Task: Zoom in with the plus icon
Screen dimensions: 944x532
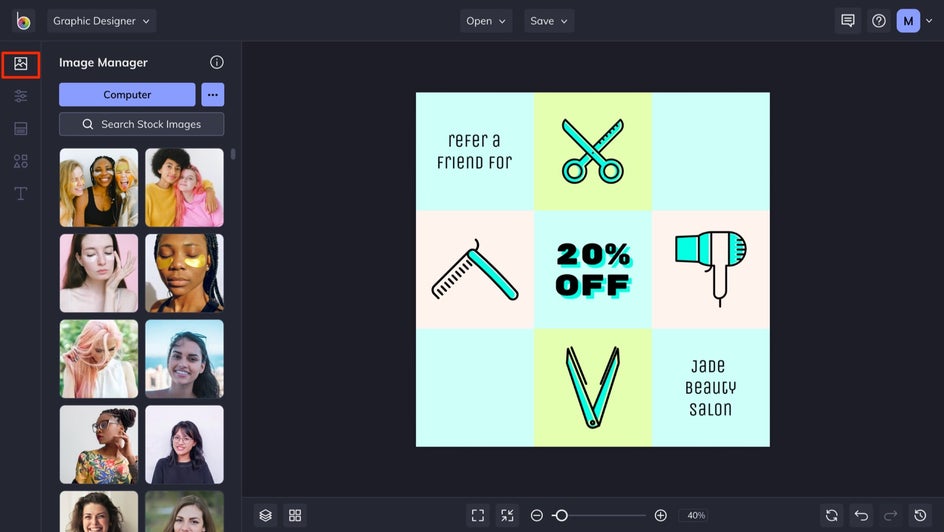Action: 660,515
